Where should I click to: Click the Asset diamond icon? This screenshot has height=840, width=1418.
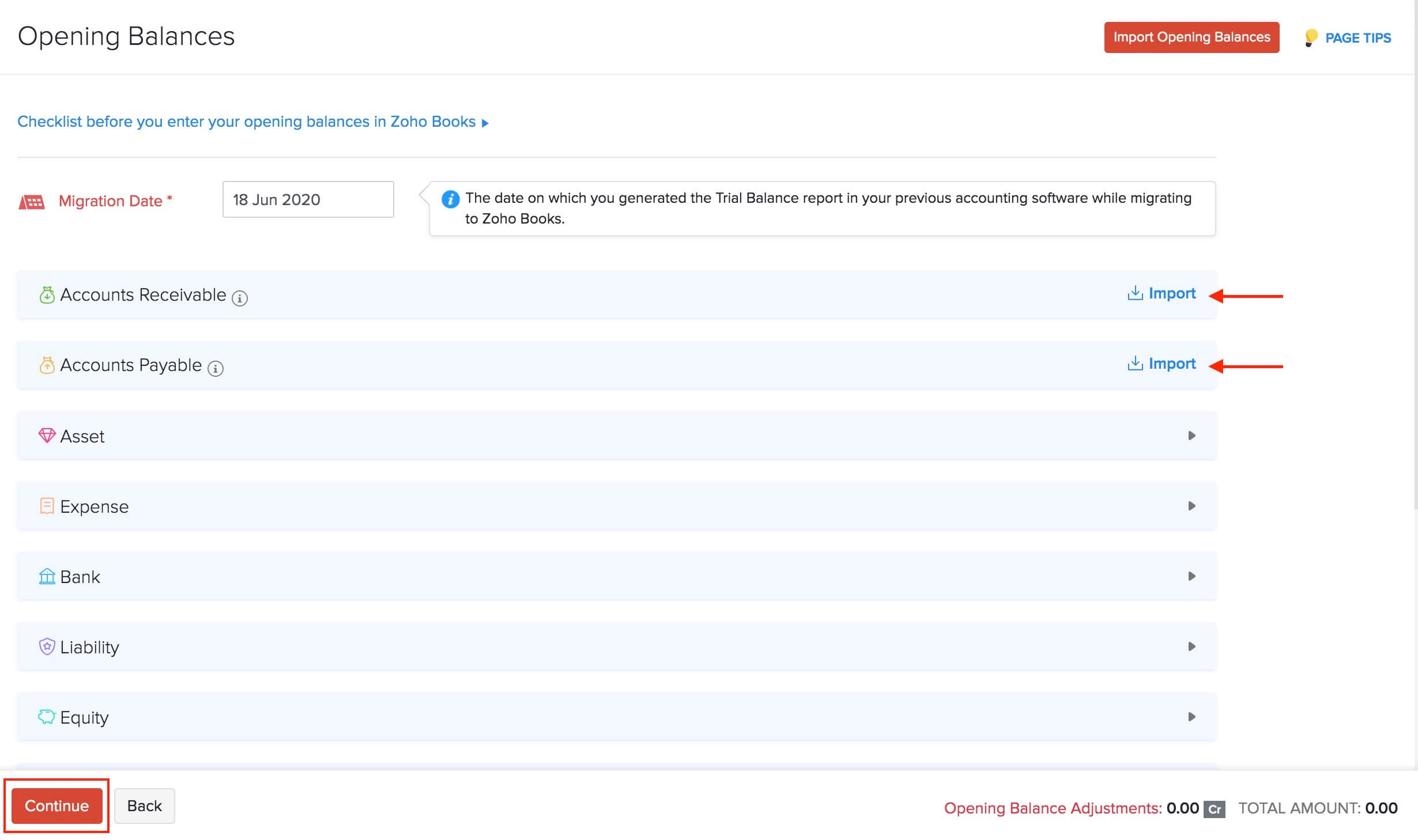pos(47,436)
